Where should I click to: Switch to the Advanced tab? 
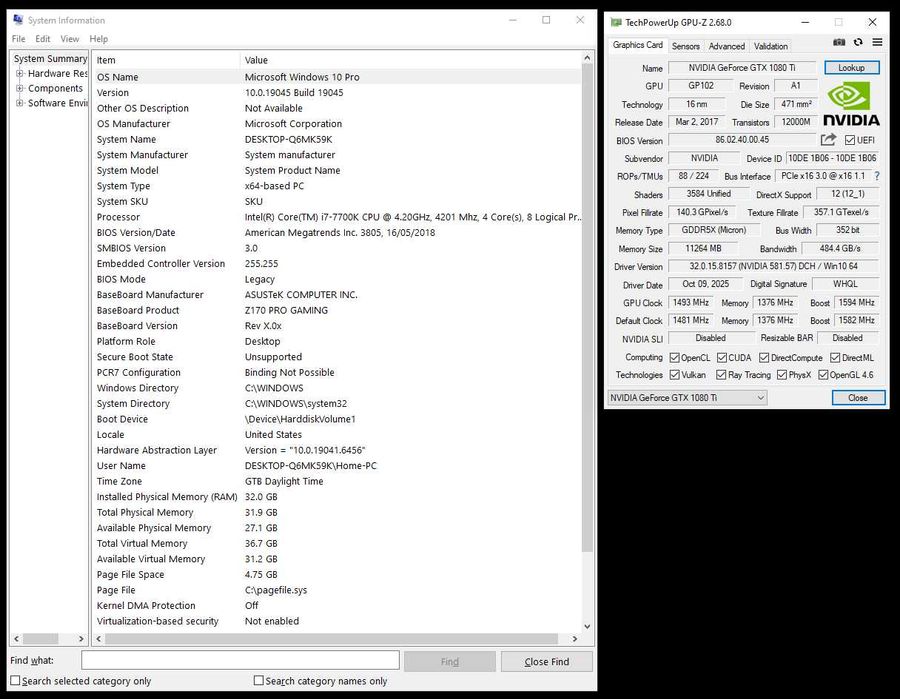pos(727,46)
